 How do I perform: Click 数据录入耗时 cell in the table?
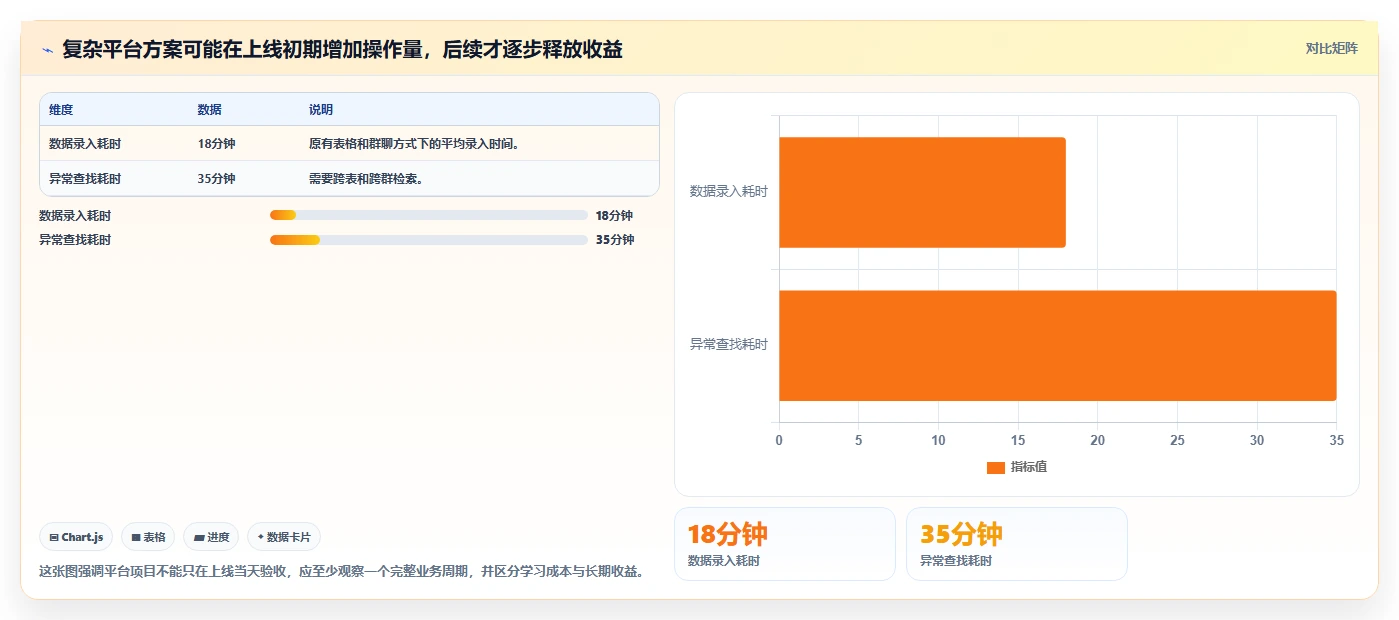click(x=85, y=144)
